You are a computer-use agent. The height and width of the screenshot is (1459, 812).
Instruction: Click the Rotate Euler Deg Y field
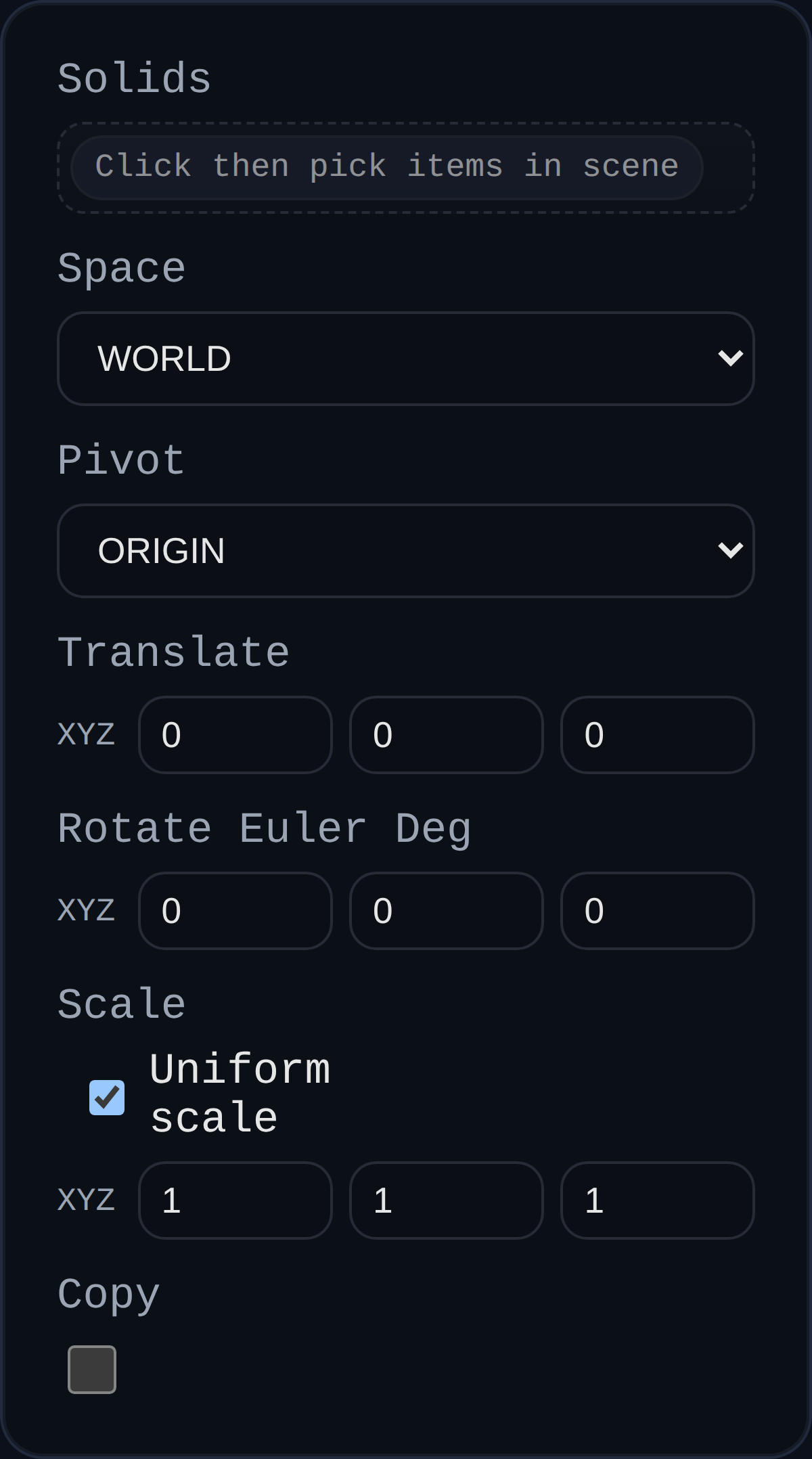pos(445,910)
